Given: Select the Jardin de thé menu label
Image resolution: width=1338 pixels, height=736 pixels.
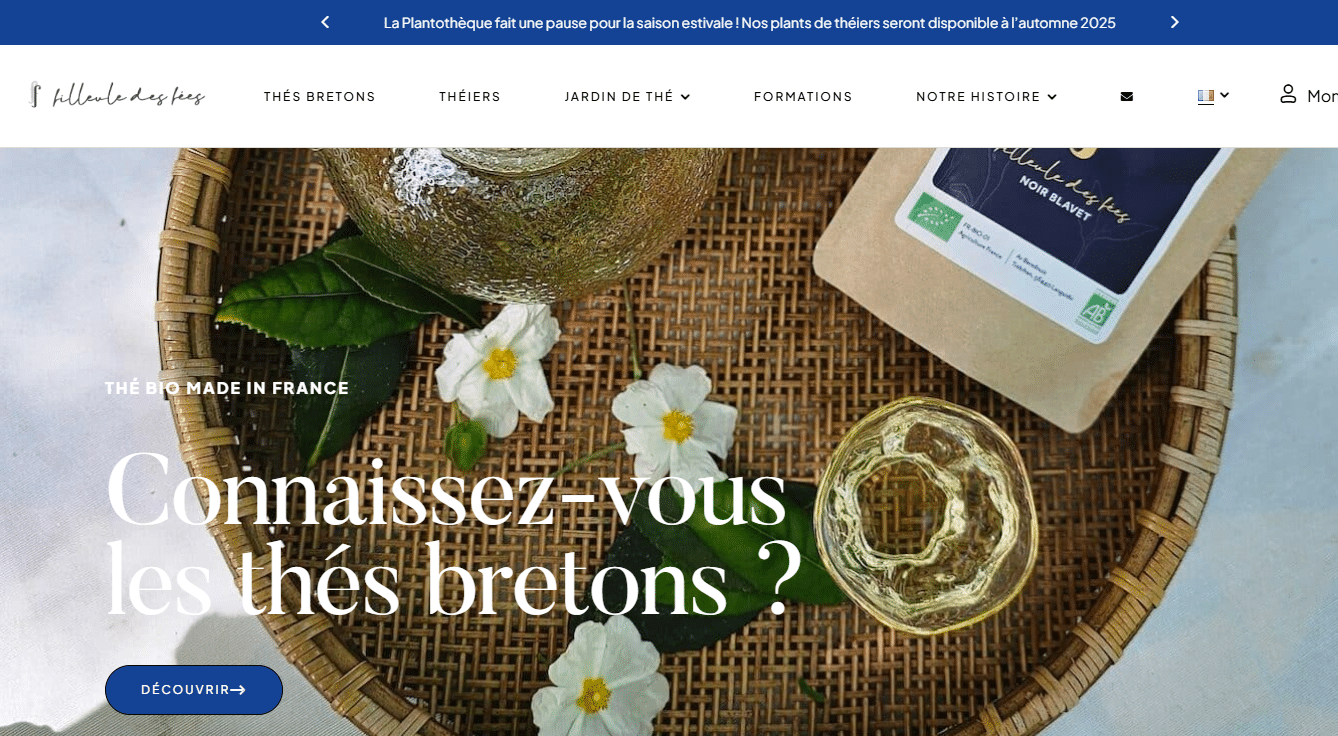Looking at the screenshot, I should tap(619, 97).
